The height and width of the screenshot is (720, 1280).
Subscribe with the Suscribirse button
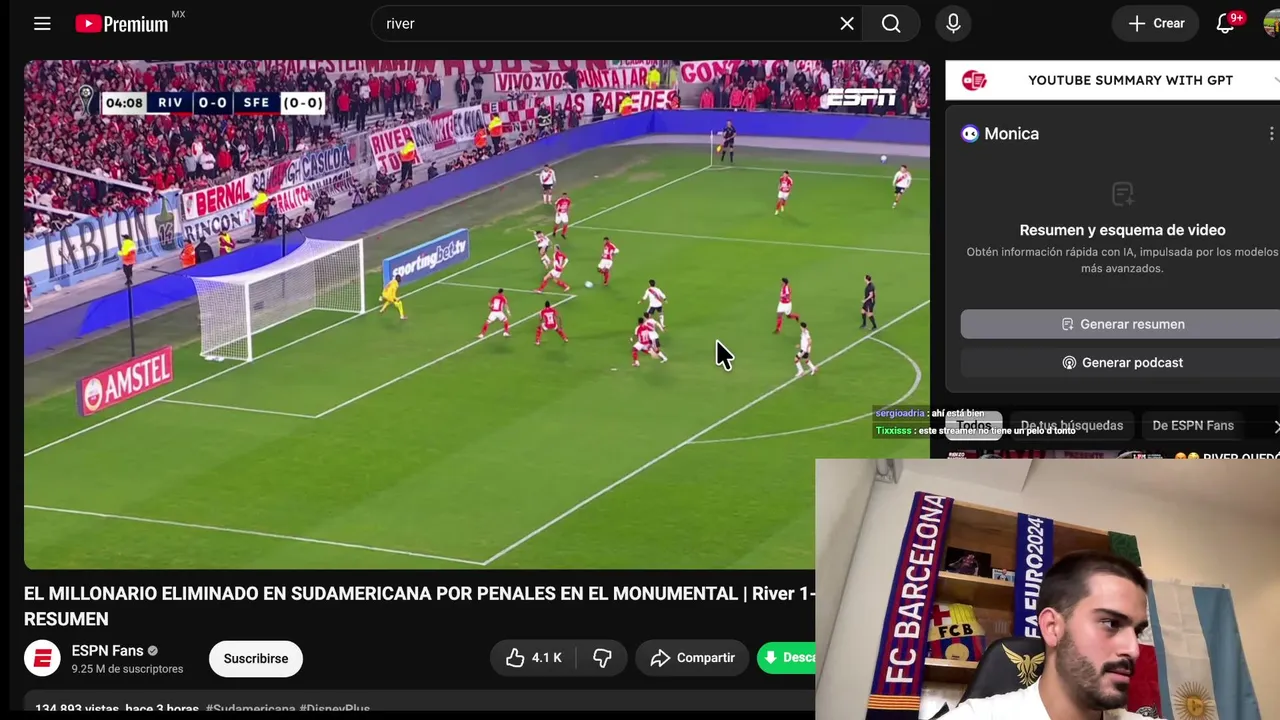coord(256,658)
